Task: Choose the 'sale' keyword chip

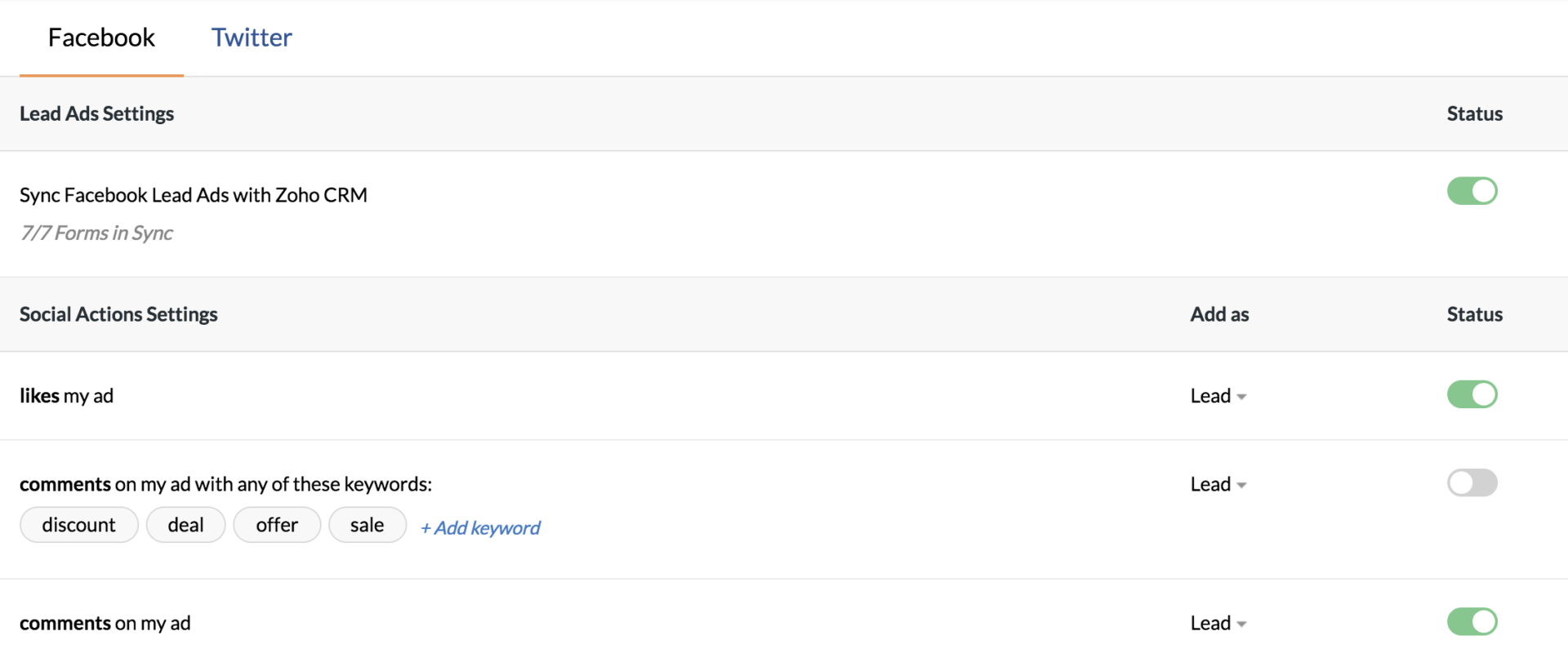Action: [367, 525]
